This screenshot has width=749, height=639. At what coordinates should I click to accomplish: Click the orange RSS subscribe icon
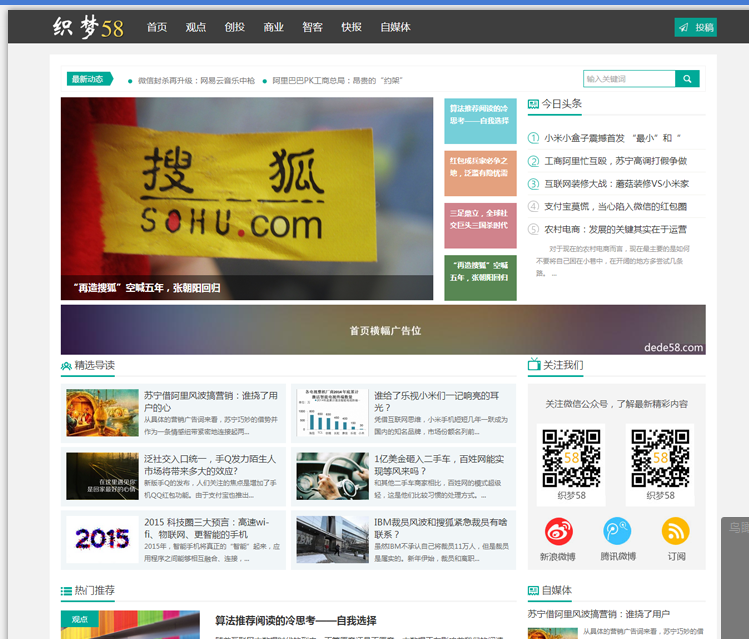coord(676,531)
